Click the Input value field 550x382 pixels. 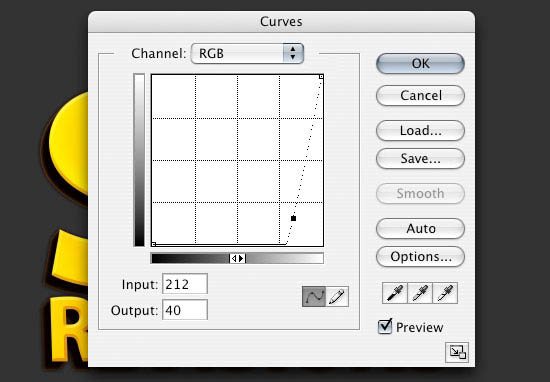click(x=185, y=284)
